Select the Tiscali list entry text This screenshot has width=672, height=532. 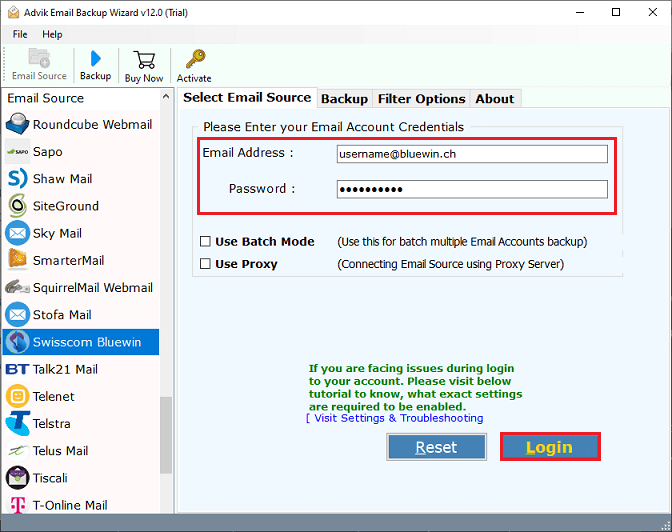click(x=50, y=478)
